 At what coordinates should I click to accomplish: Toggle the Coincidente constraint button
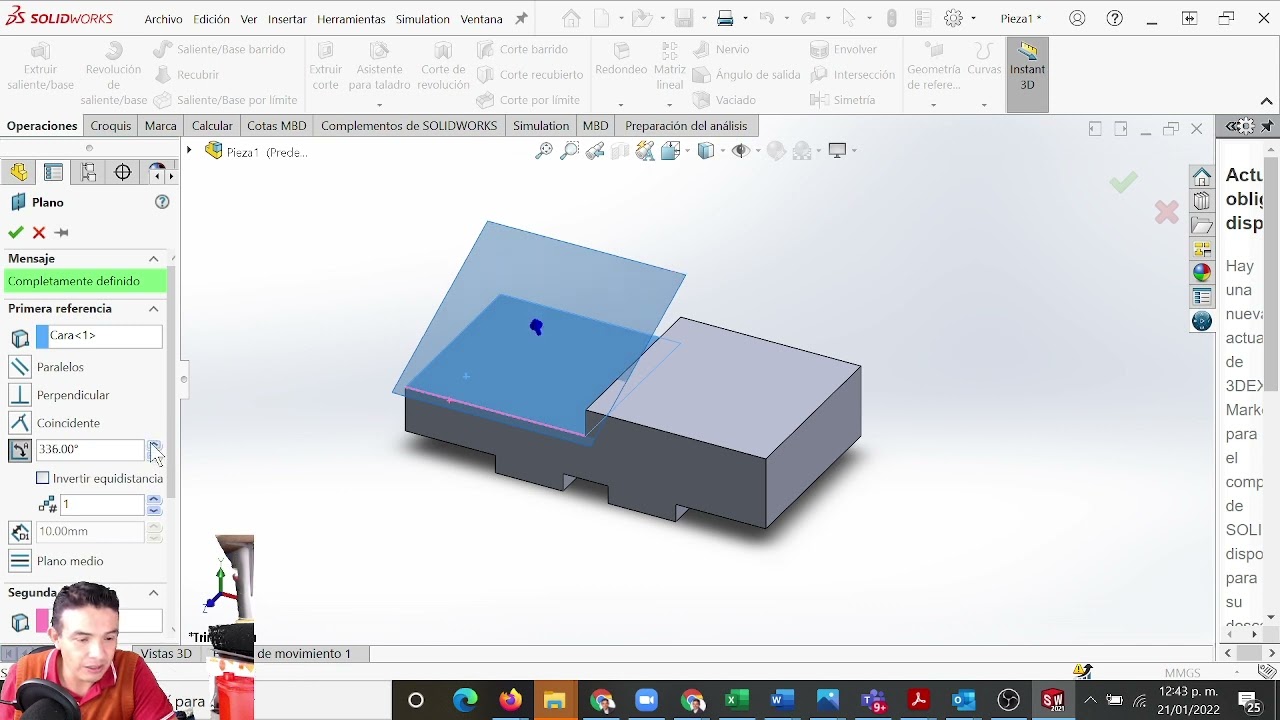pyautogui.click(x=20, y=423)
